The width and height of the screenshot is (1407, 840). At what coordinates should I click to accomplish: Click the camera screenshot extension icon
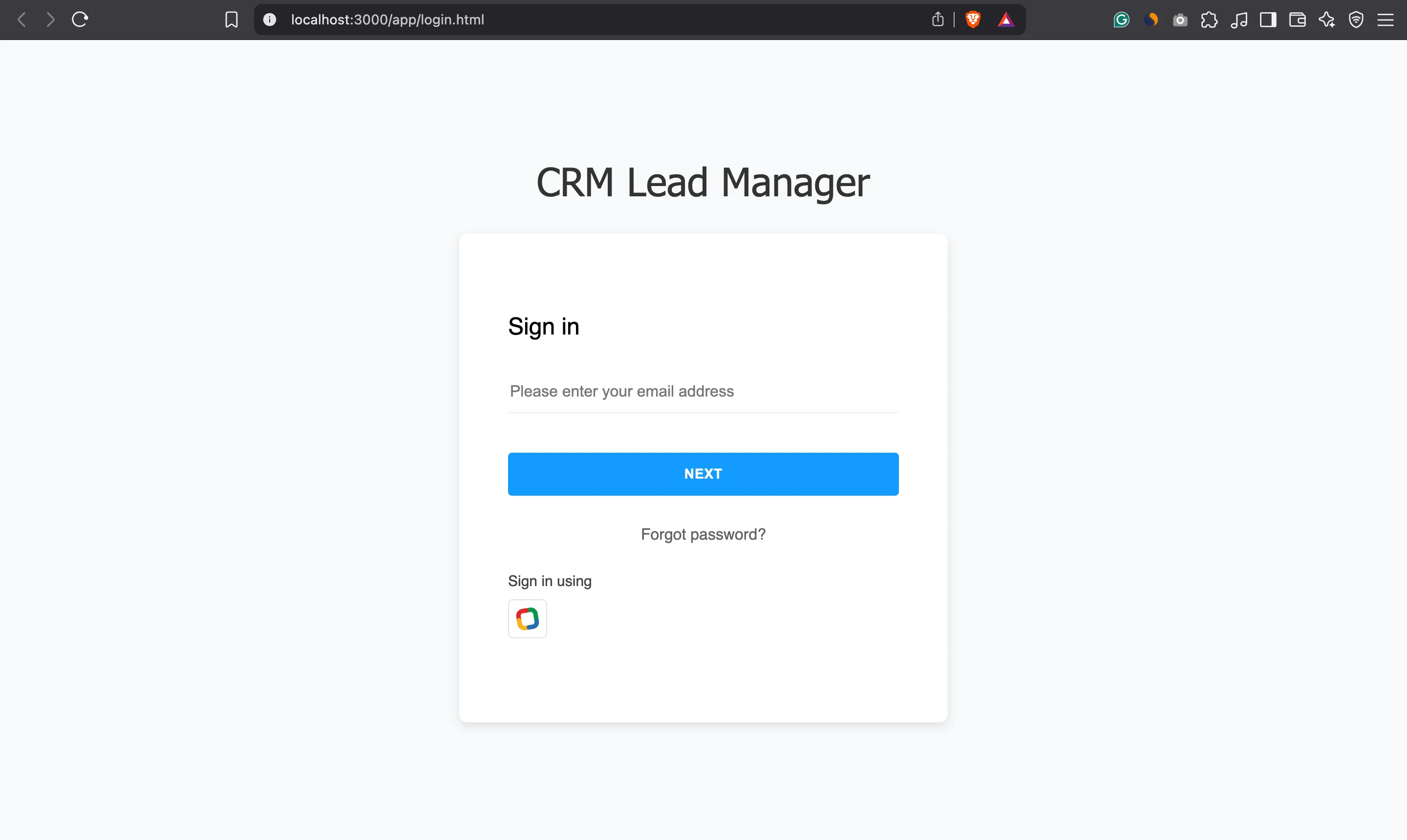tap(1180, 20)
